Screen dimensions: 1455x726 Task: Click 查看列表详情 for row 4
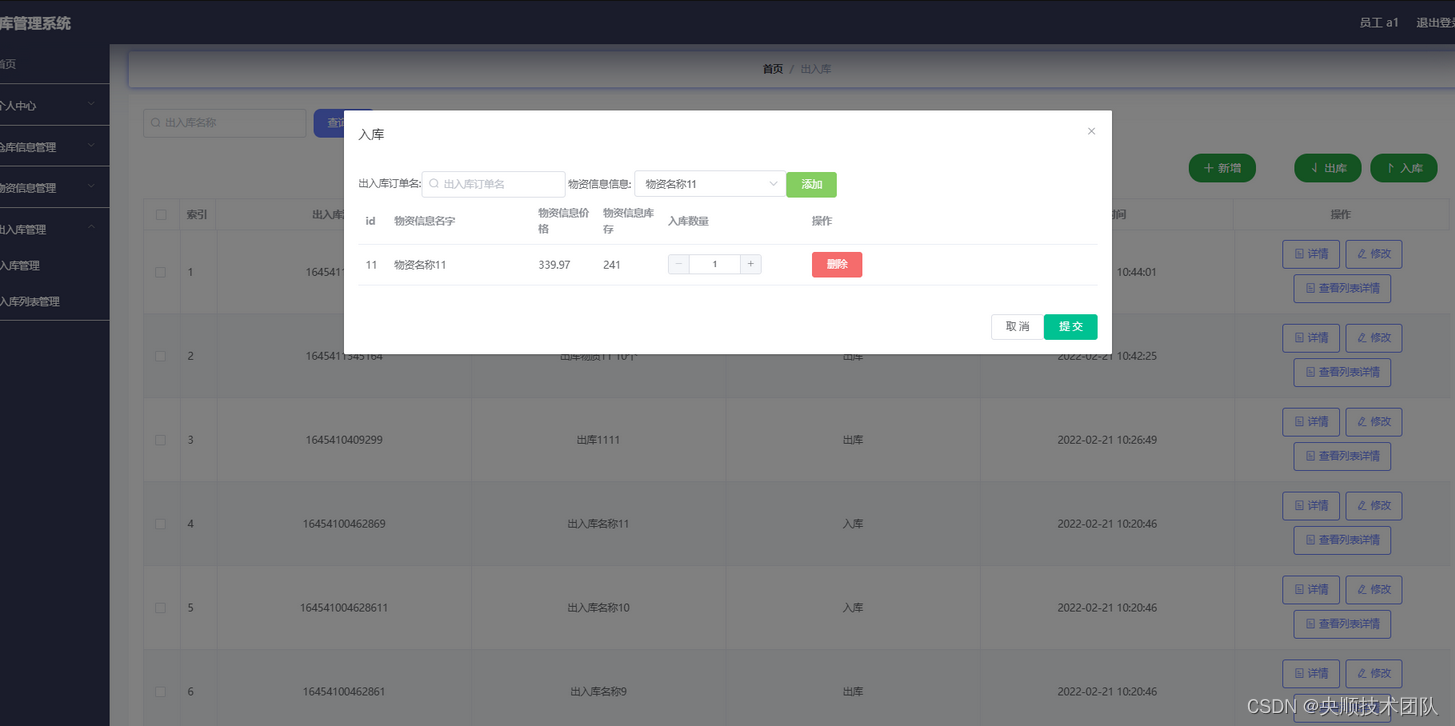pos(1342,540)
